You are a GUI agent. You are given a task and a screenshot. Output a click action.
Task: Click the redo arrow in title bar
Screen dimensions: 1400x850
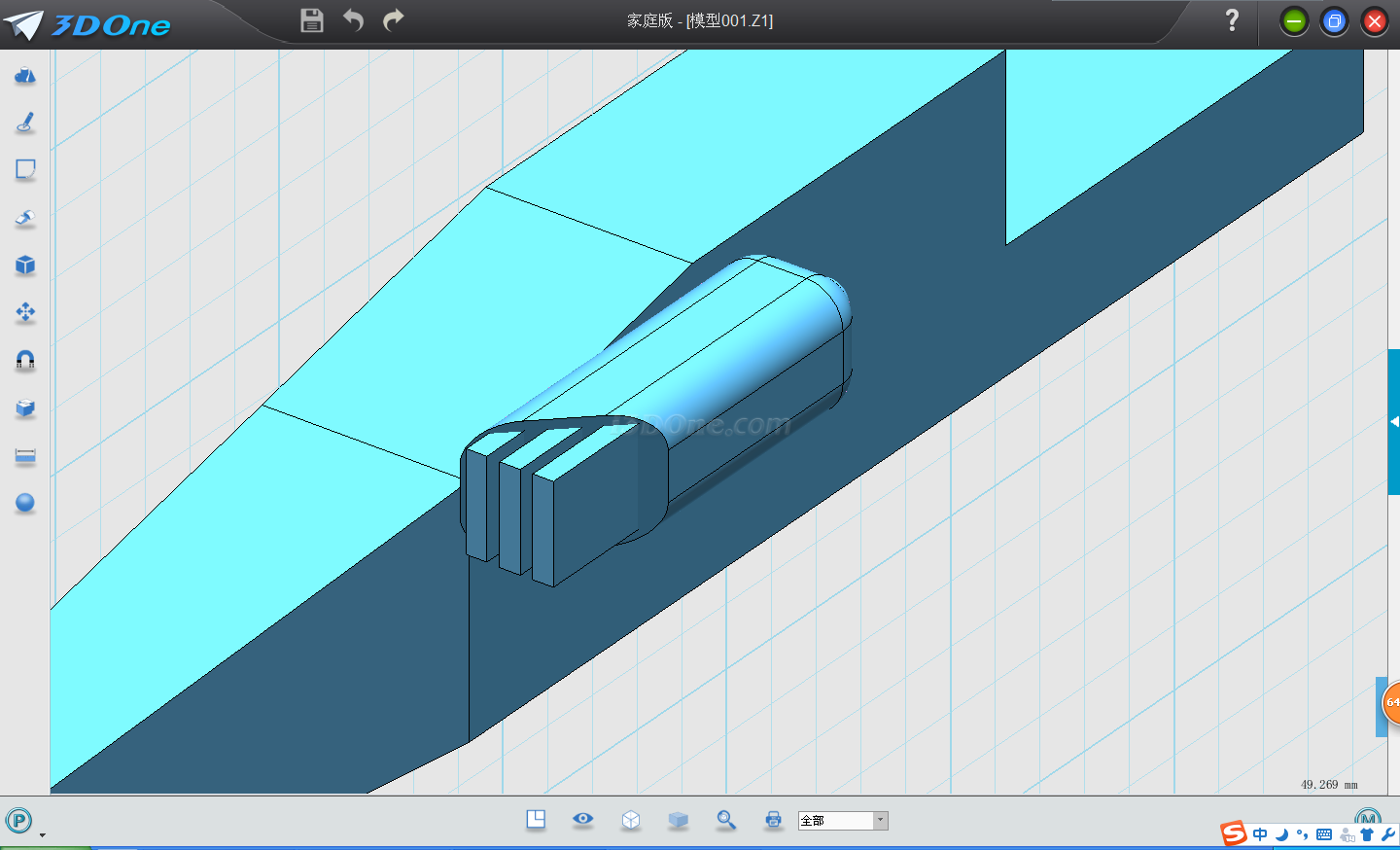coord(393,20)
